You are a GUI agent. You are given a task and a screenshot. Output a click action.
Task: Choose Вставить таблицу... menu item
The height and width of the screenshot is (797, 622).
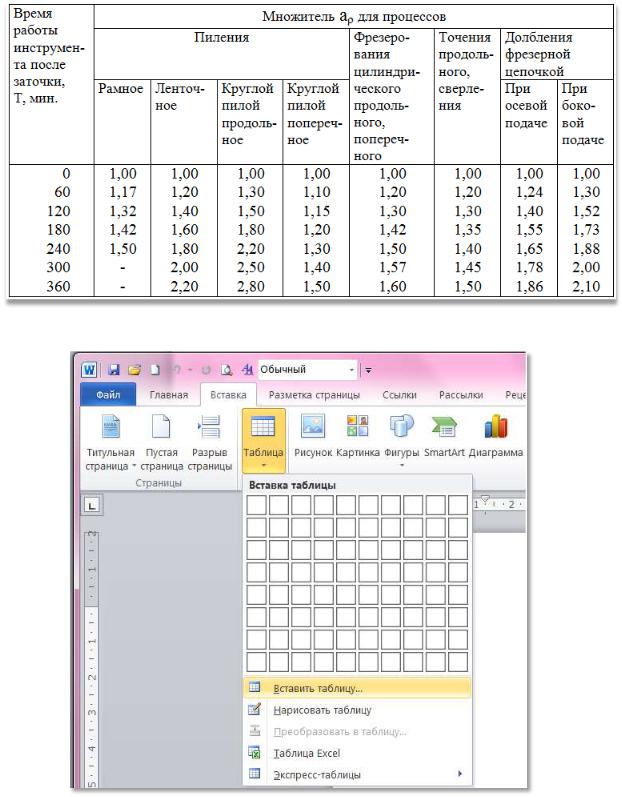(357, 688)
